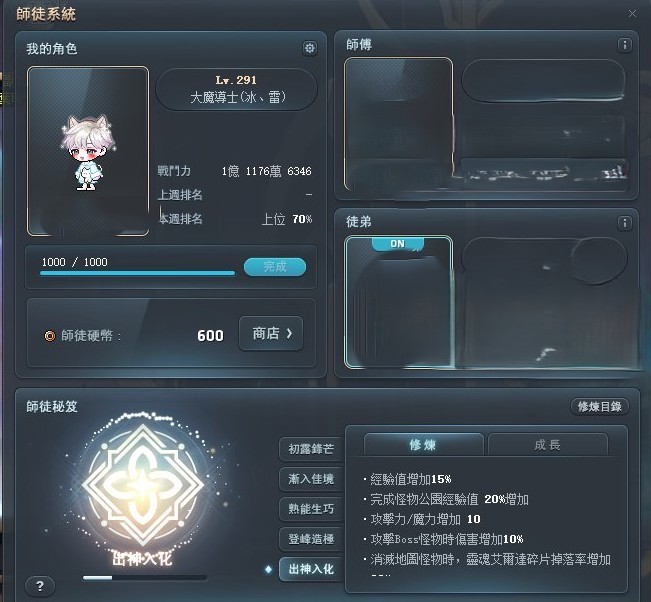
Task: Open help question mark button
Action: 39,586
